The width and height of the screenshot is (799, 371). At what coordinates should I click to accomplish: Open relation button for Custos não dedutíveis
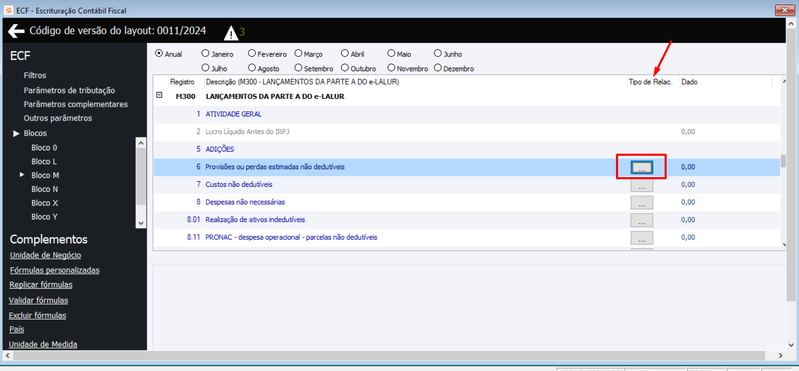(642, 186)
